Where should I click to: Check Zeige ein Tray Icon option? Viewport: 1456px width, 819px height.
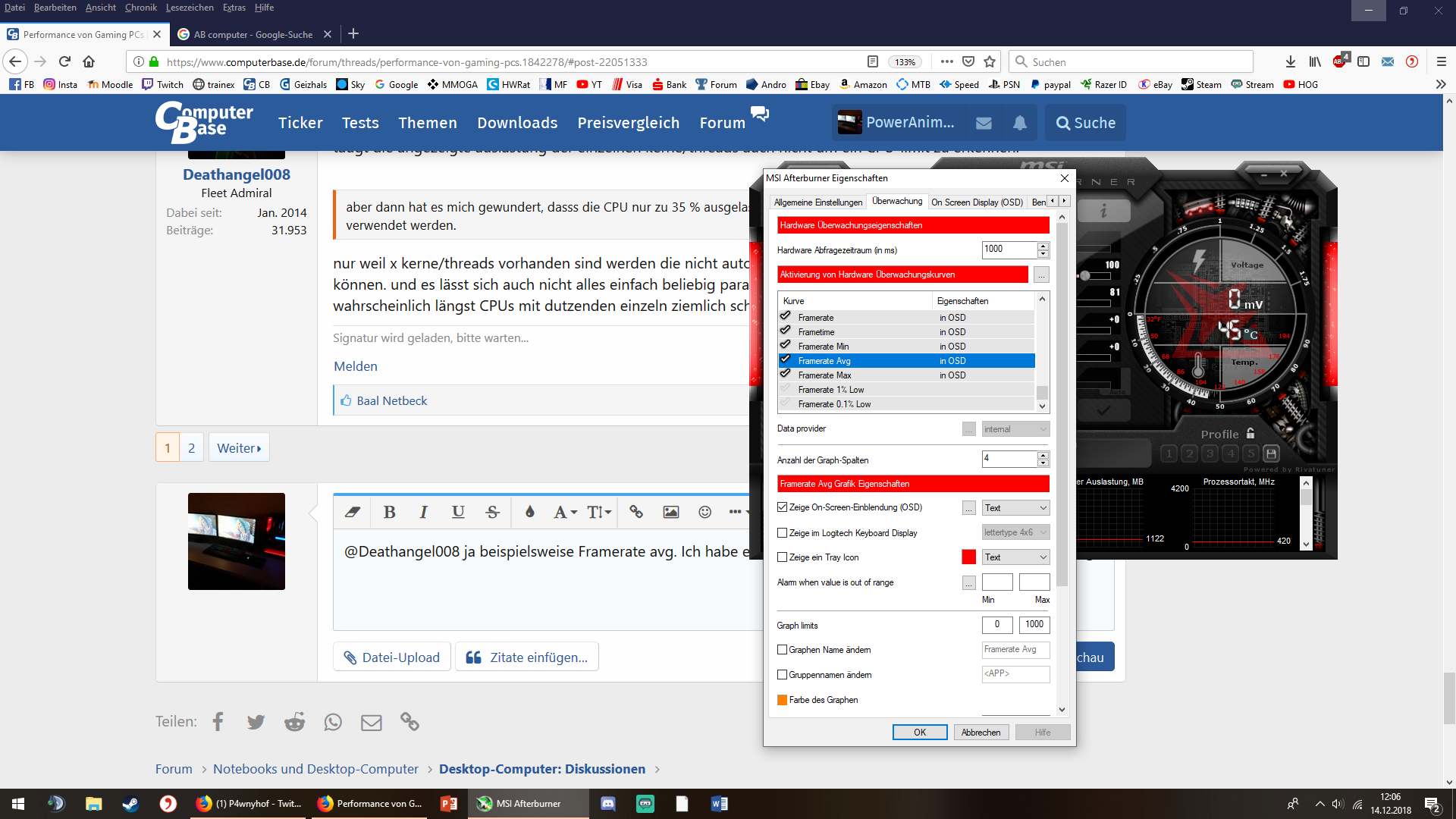click(x=783, y=557)
